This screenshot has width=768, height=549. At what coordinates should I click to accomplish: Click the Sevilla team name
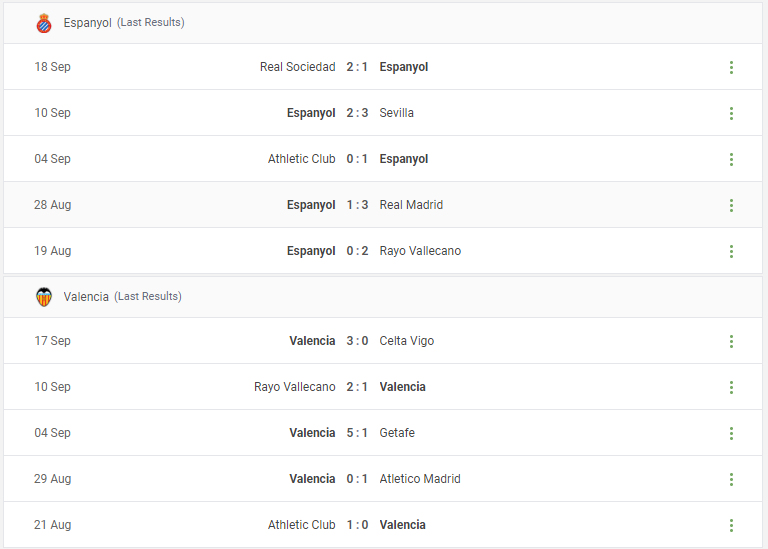pos(396,113)
